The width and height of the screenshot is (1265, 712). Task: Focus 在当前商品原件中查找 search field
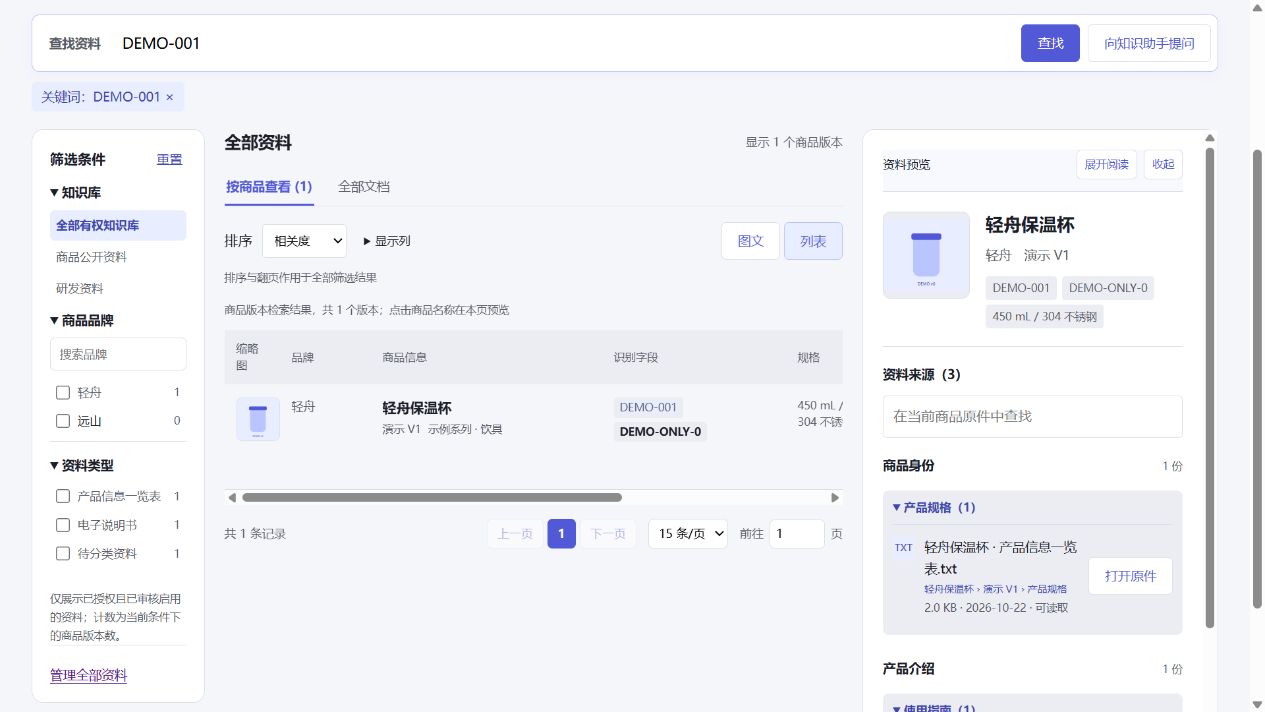[x=1033, y=416]
